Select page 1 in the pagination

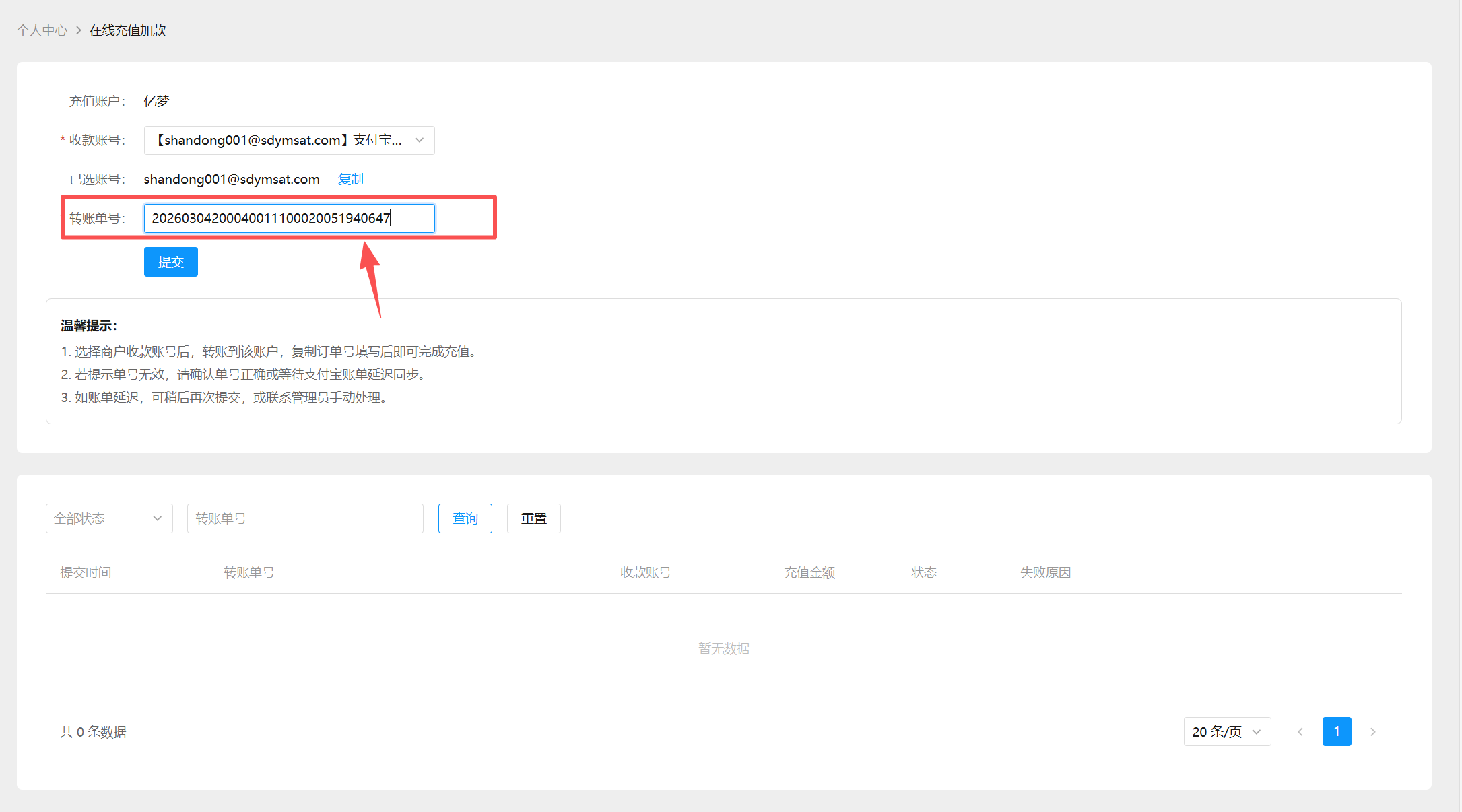[1336, 732]
